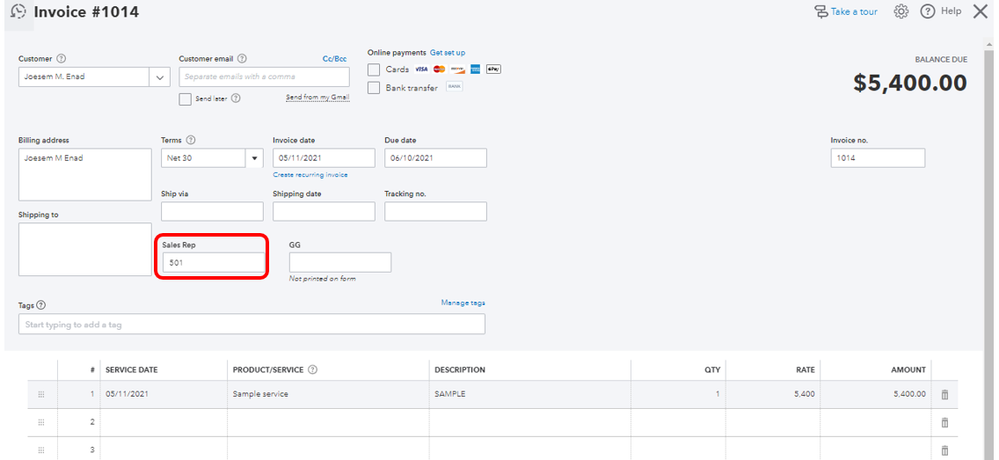The width and height of the screenshot is (999, 460).
Task: Tick the Bank transfer checkbox
Action: 374,87
